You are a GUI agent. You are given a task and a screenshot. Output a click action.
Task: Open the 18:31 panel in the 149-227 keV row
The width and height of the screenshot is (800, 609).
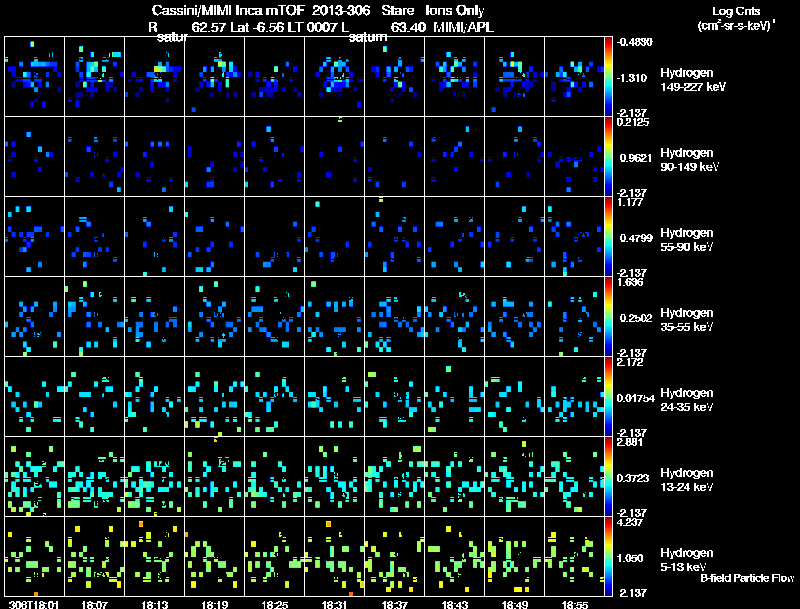click(334, 76)
